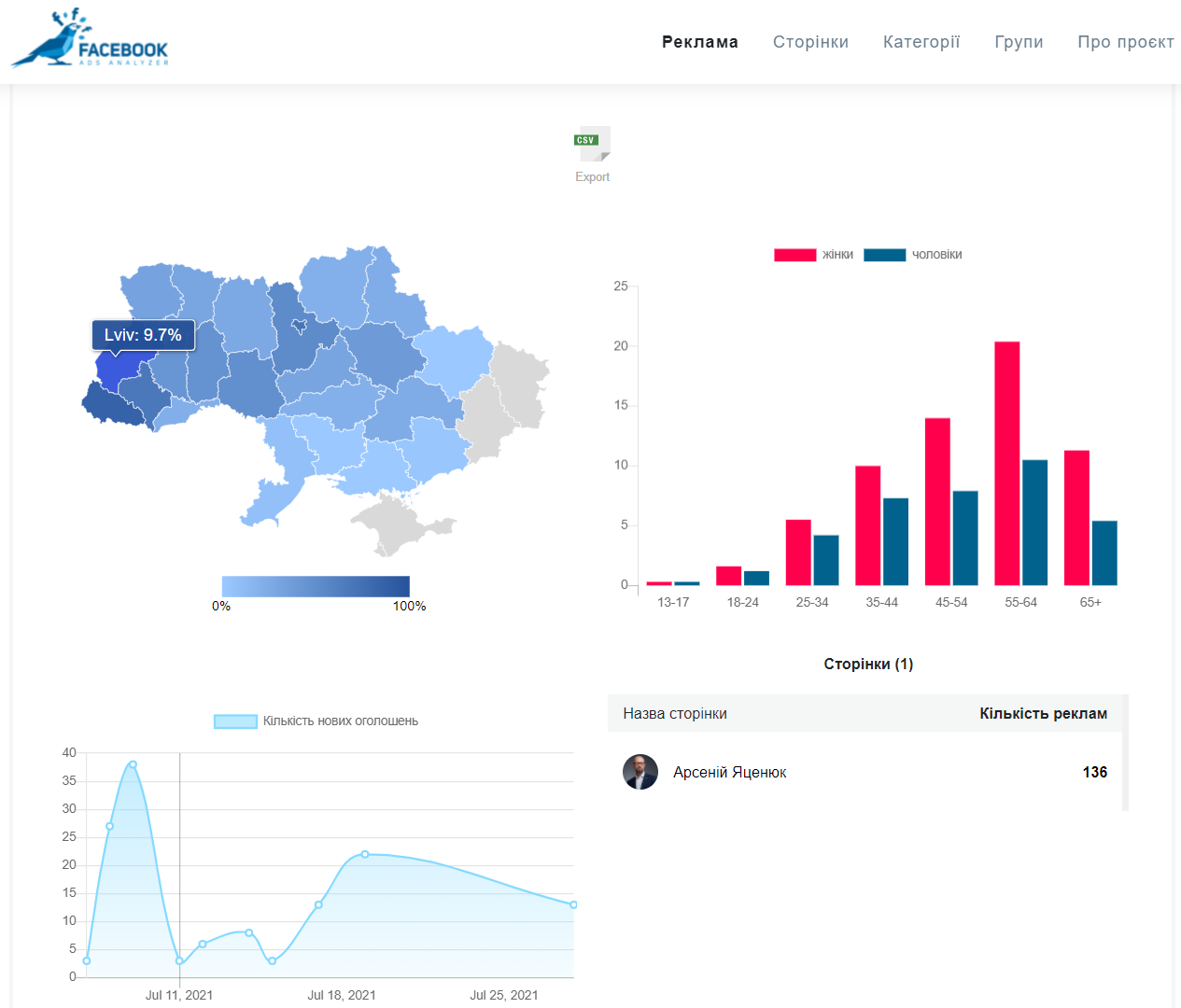The height and width of the screenshot is (1008, 1181).
Task: Click the 55-64 women bar
Action: [1006, 463]
